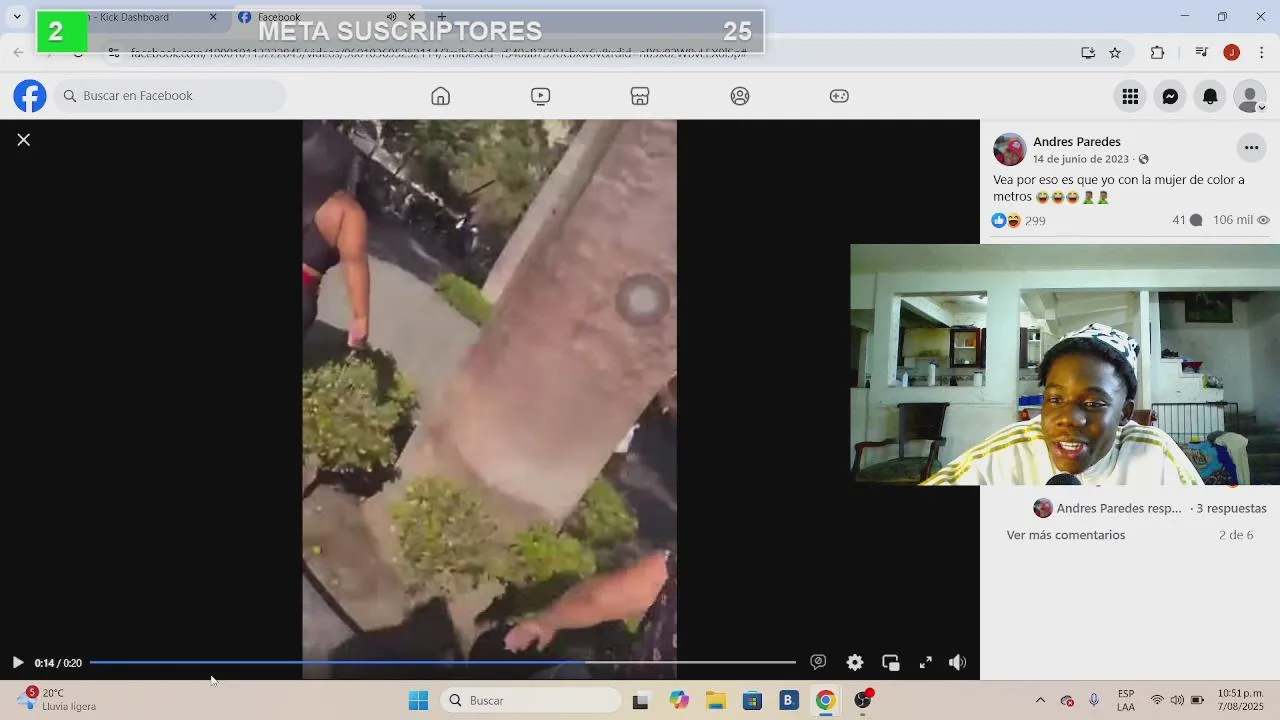Click the 0:14 / 0:20 time display
Image resolution: width=1280 pixels, height=720 pixels.
click(x=58, y=663)
